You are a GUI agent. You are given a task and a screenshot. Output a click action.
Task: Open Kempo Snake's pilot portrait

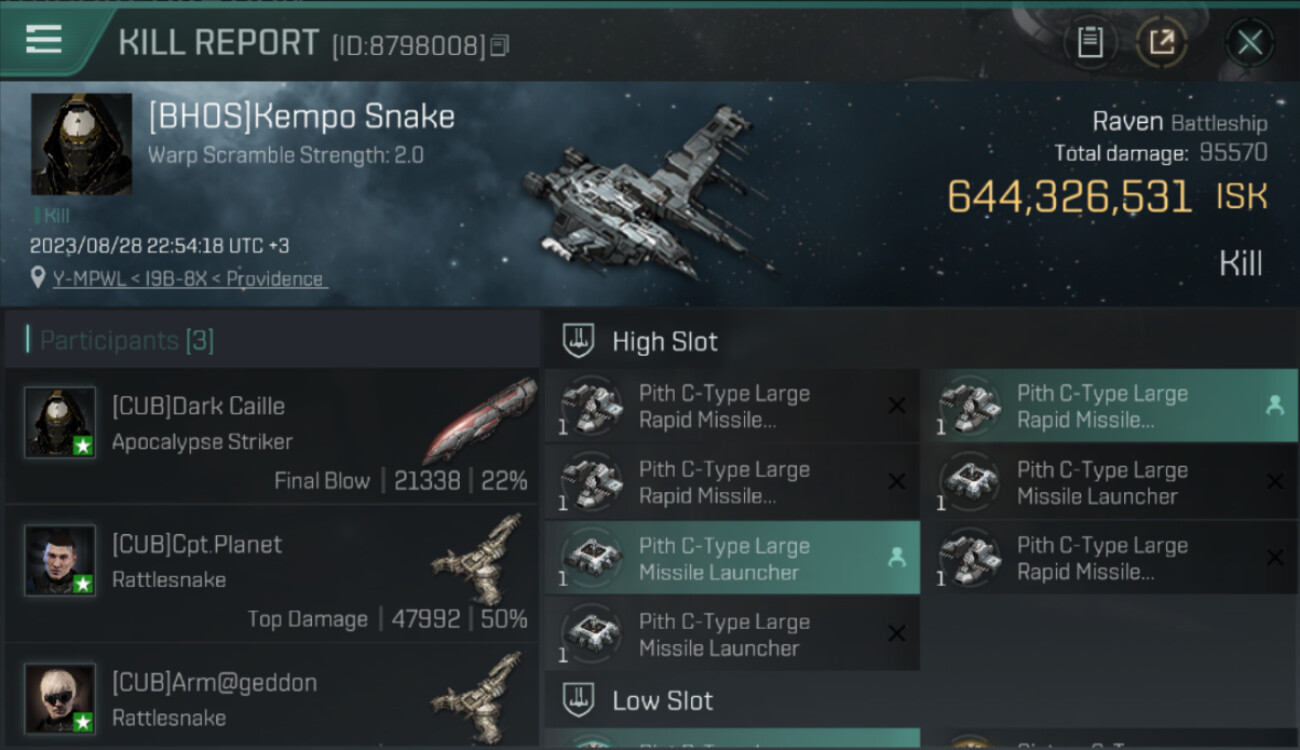82,144
